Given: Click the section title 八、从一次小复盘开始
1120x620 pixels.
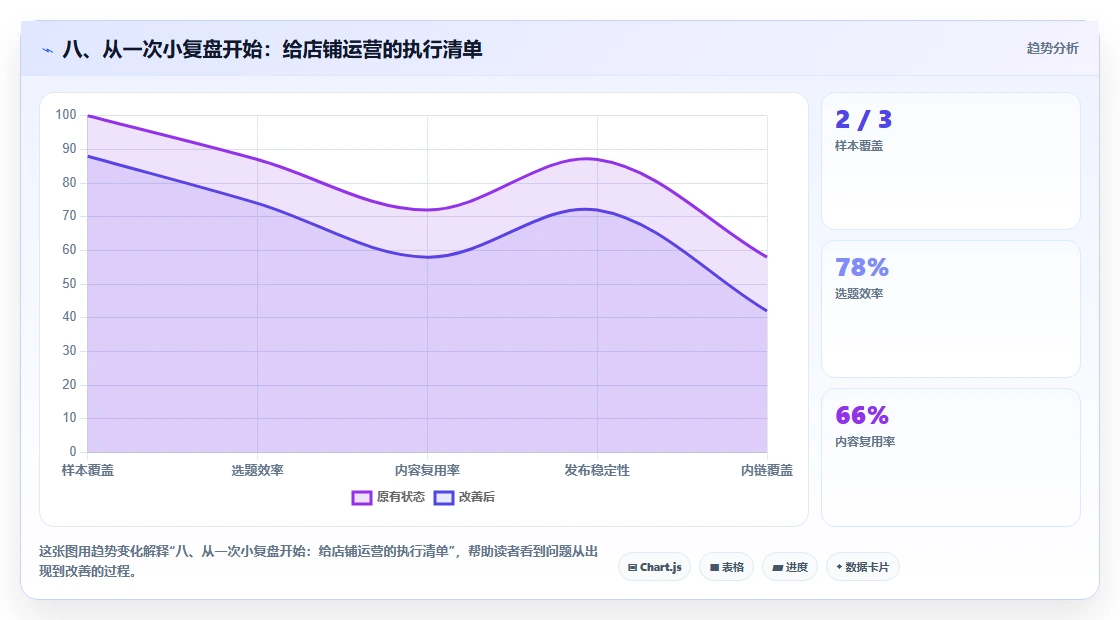Looking at the screenshot, I should 272,49.
